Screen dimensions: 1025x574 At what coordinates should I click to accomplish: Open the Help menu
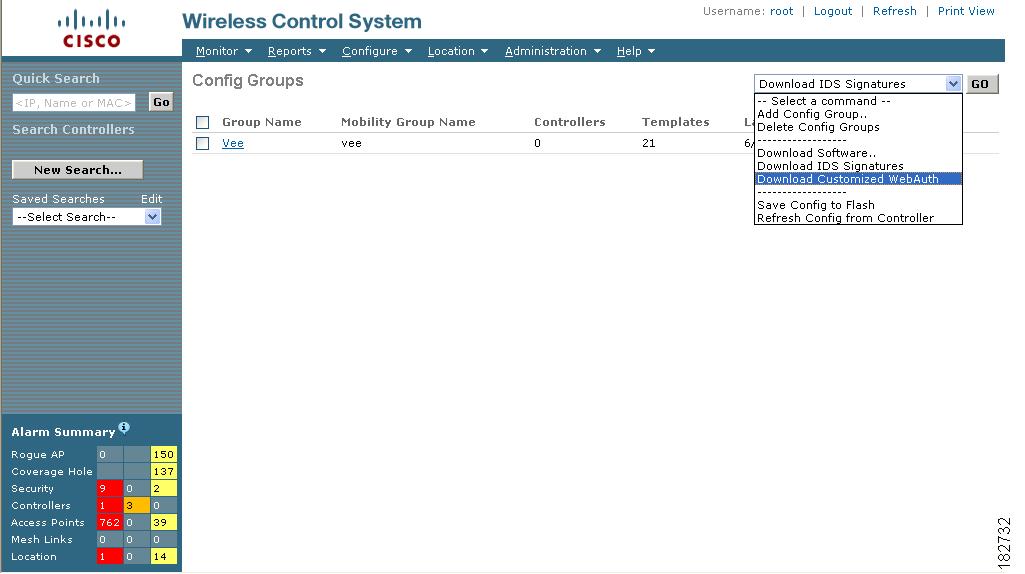[635, 51]
